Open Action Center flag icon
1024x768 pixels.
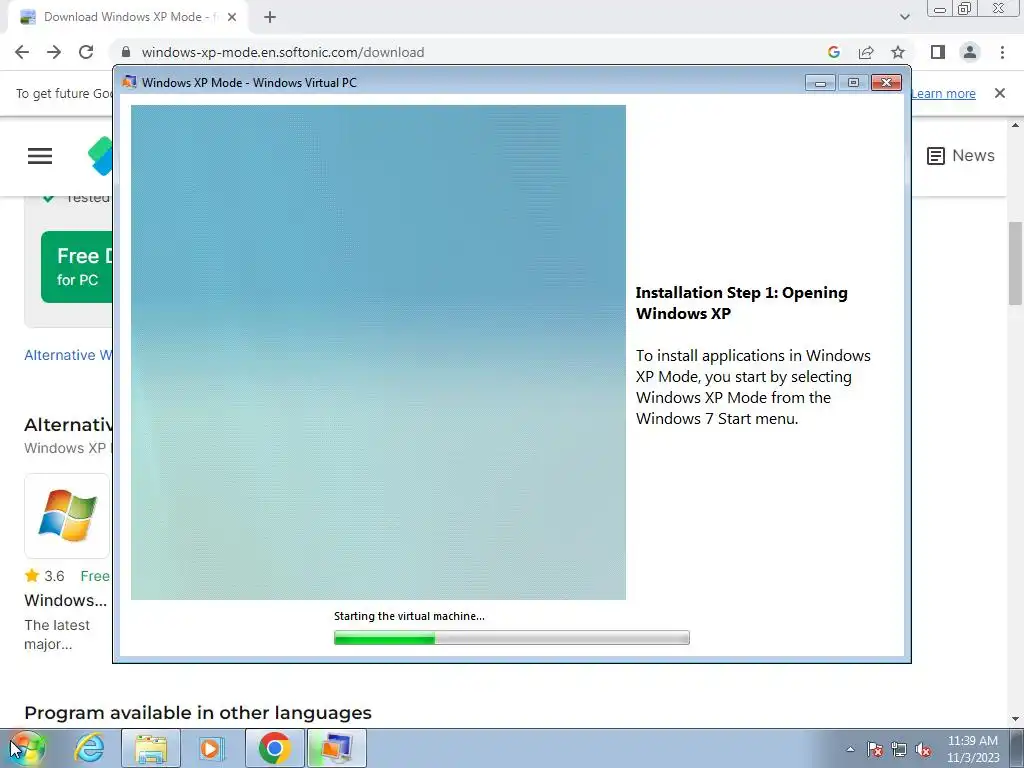(x=875, y=749)
